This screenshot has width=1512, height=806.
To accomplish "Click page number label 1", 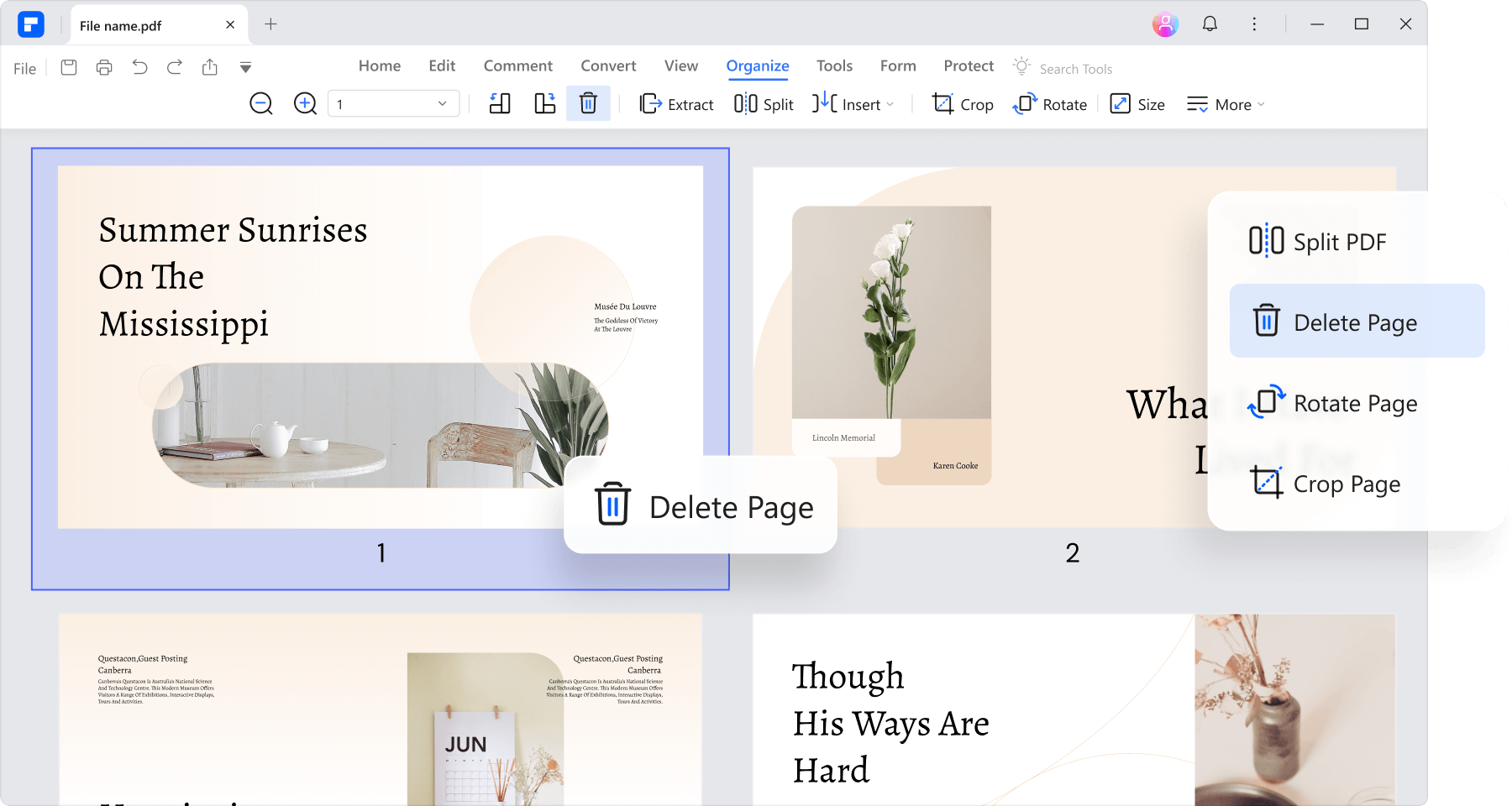I will tap(381, 552).
